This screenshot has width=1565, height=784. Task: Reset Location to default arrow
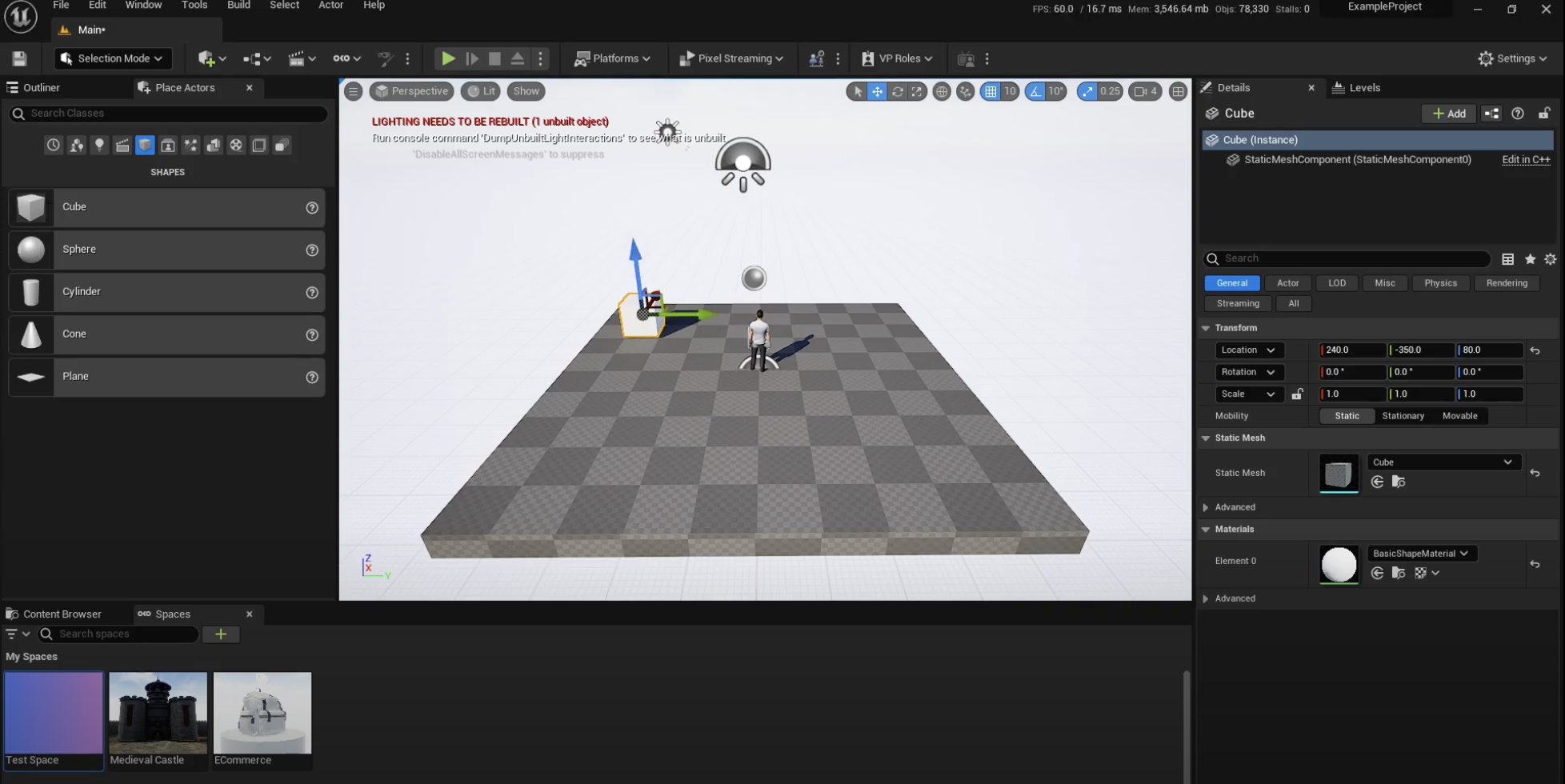(1535, 350)
